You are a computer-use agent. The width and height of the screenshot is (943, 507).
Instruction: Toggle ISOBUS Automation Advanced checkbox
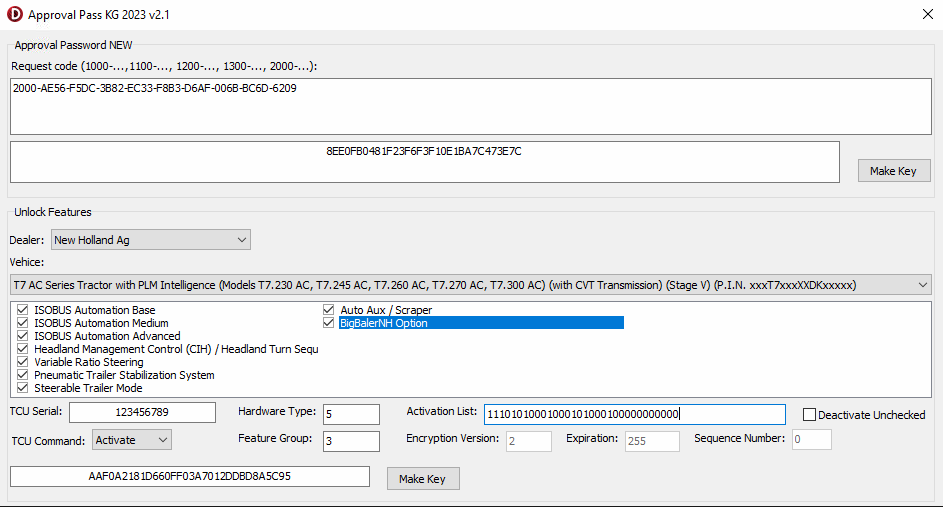click(x=23, y=336)
